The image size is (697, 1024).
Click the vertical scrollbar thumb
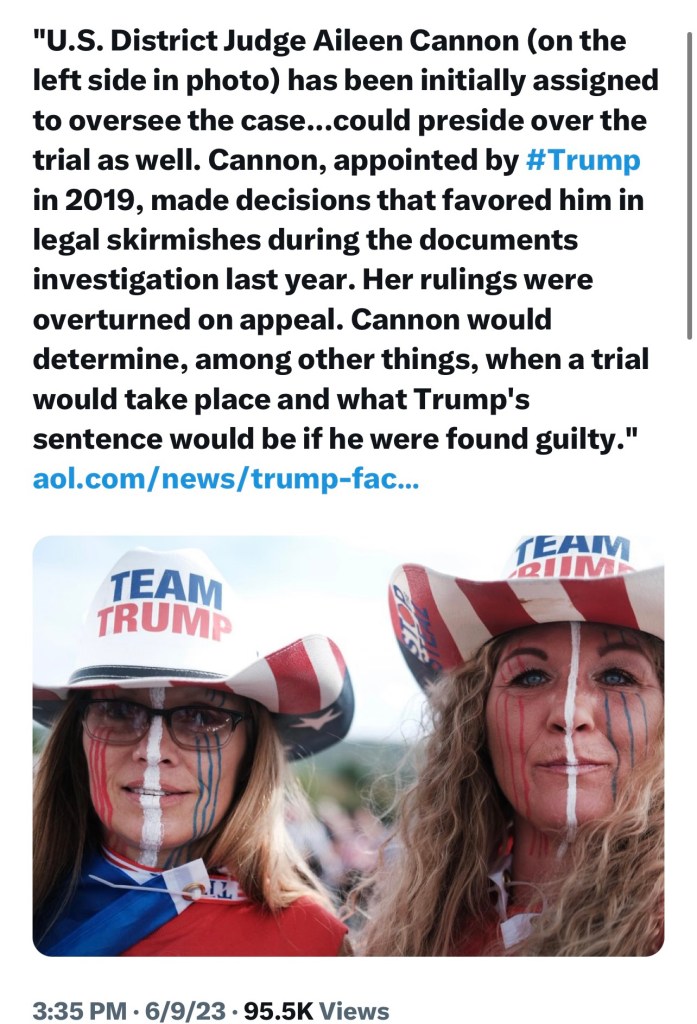click(689, 185)
